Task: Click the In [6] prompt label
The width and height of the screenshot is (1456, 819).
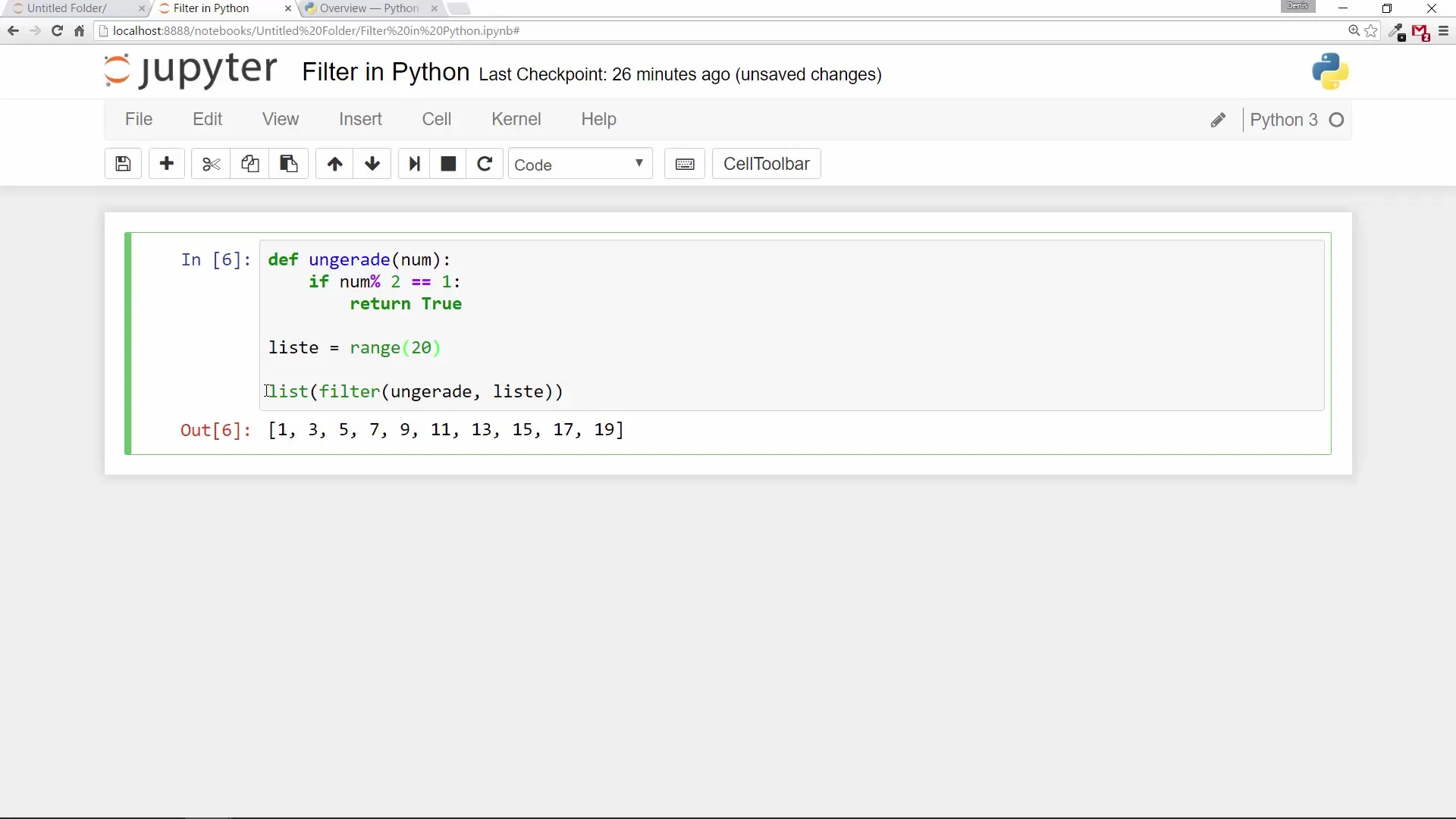Action: tap(215, 260)
